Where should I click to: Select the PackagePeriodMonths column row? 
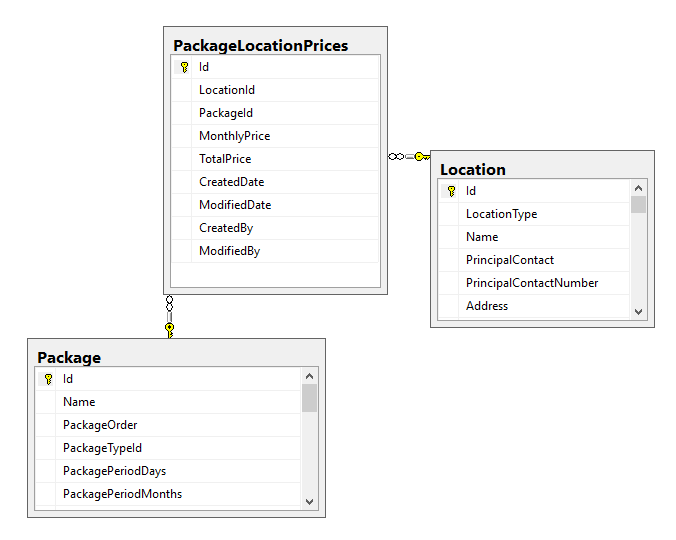tap(168, 494)
